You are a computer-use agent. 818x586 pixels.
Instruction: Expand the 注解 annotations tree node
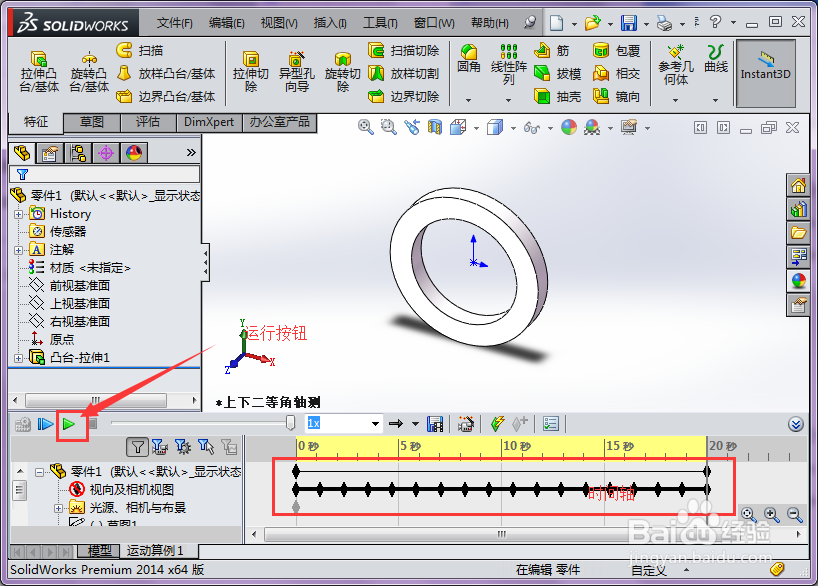(x=18, y=250)
